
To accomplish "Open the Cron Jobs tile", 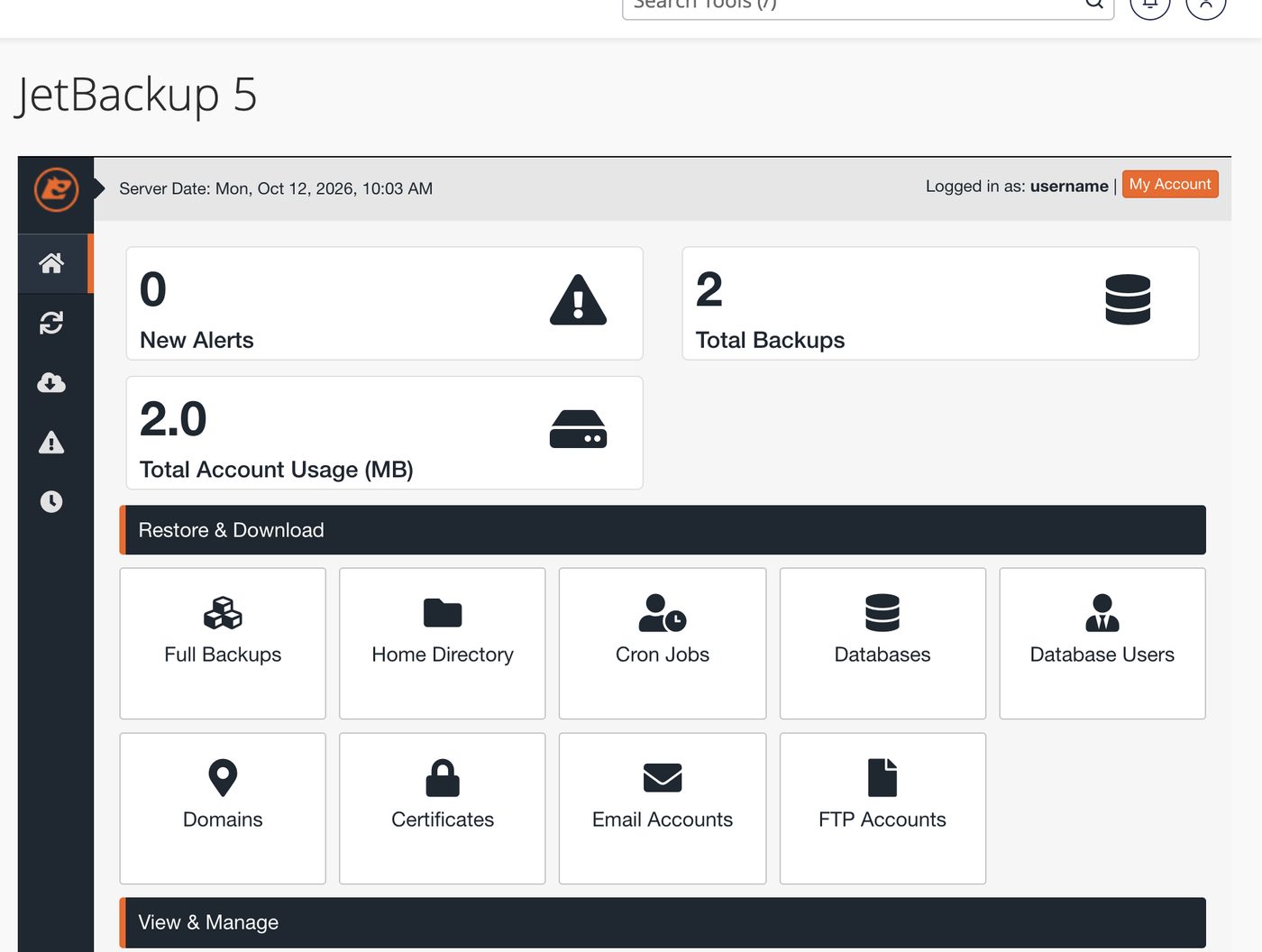I will click(x=663, y=644).
